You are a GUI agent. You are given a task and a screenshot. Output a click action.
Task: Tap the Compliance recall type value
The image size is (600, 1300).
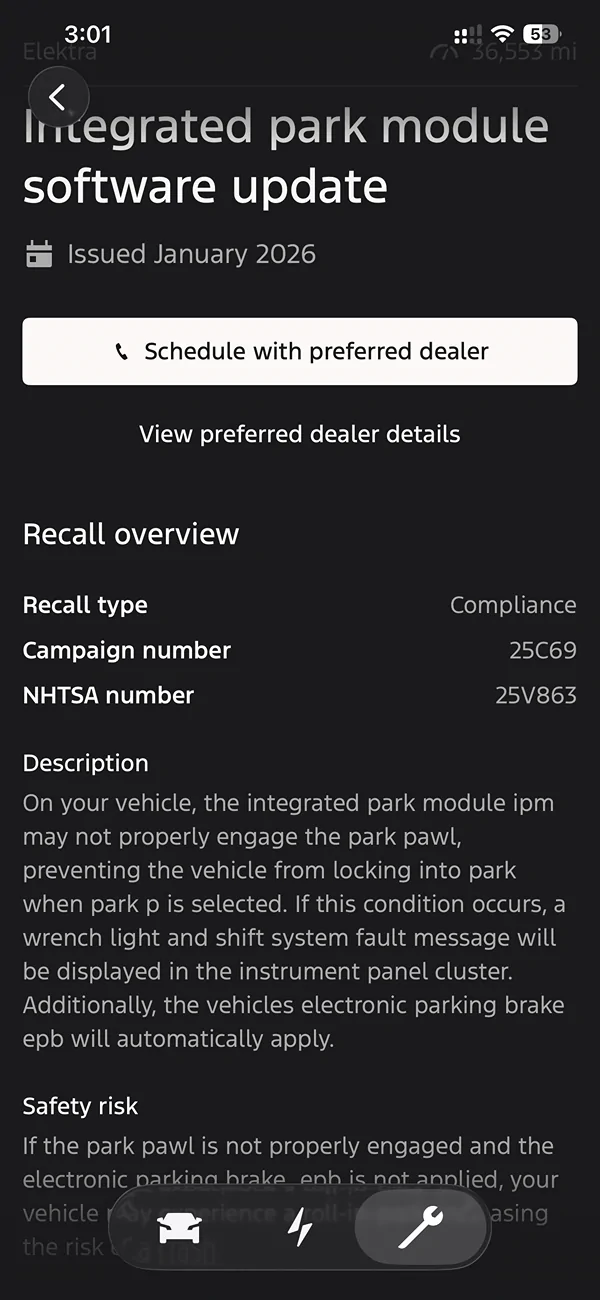point(513,605)
